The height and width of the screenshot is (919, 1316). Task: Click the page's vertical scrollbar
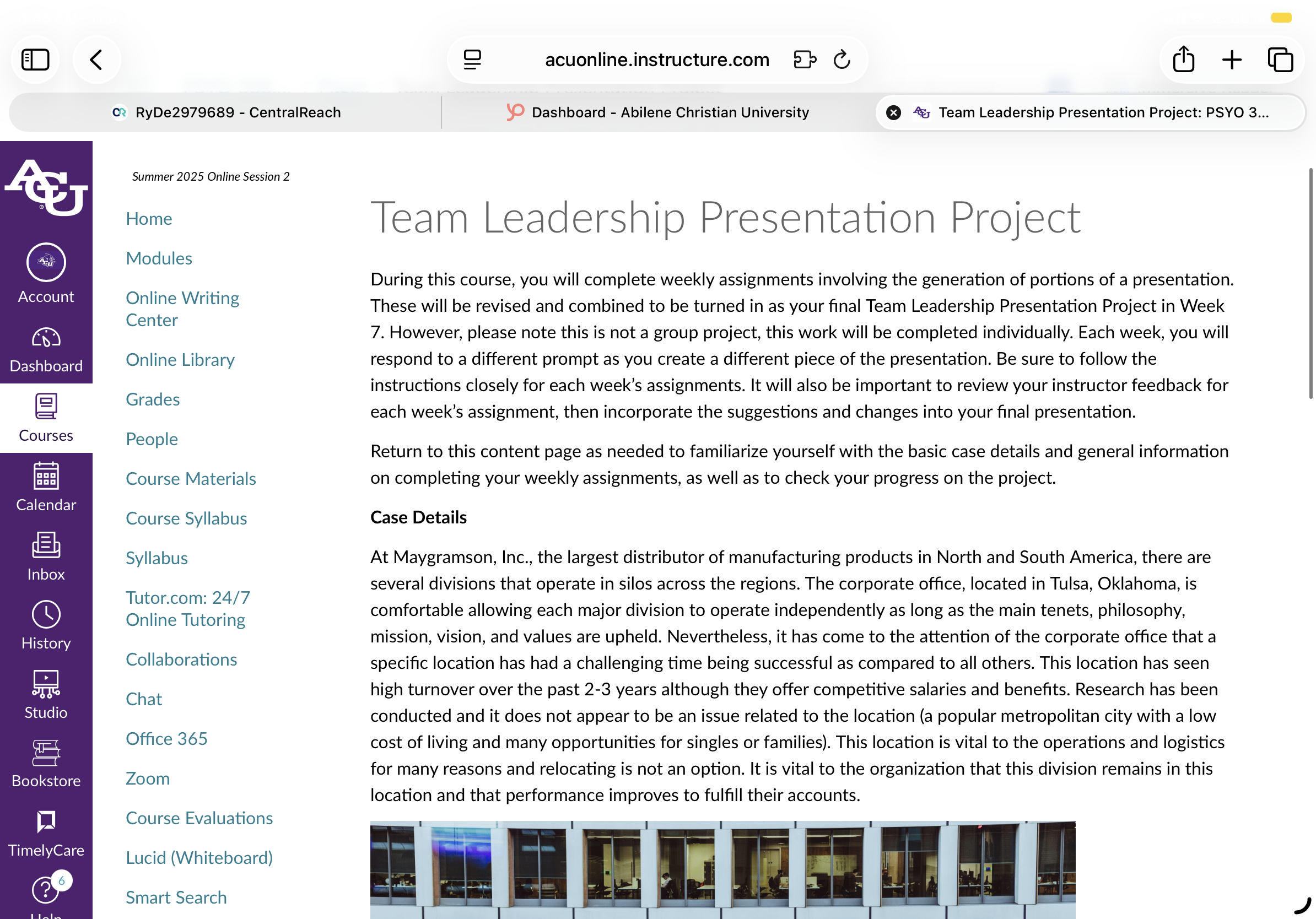[1310, 284]
